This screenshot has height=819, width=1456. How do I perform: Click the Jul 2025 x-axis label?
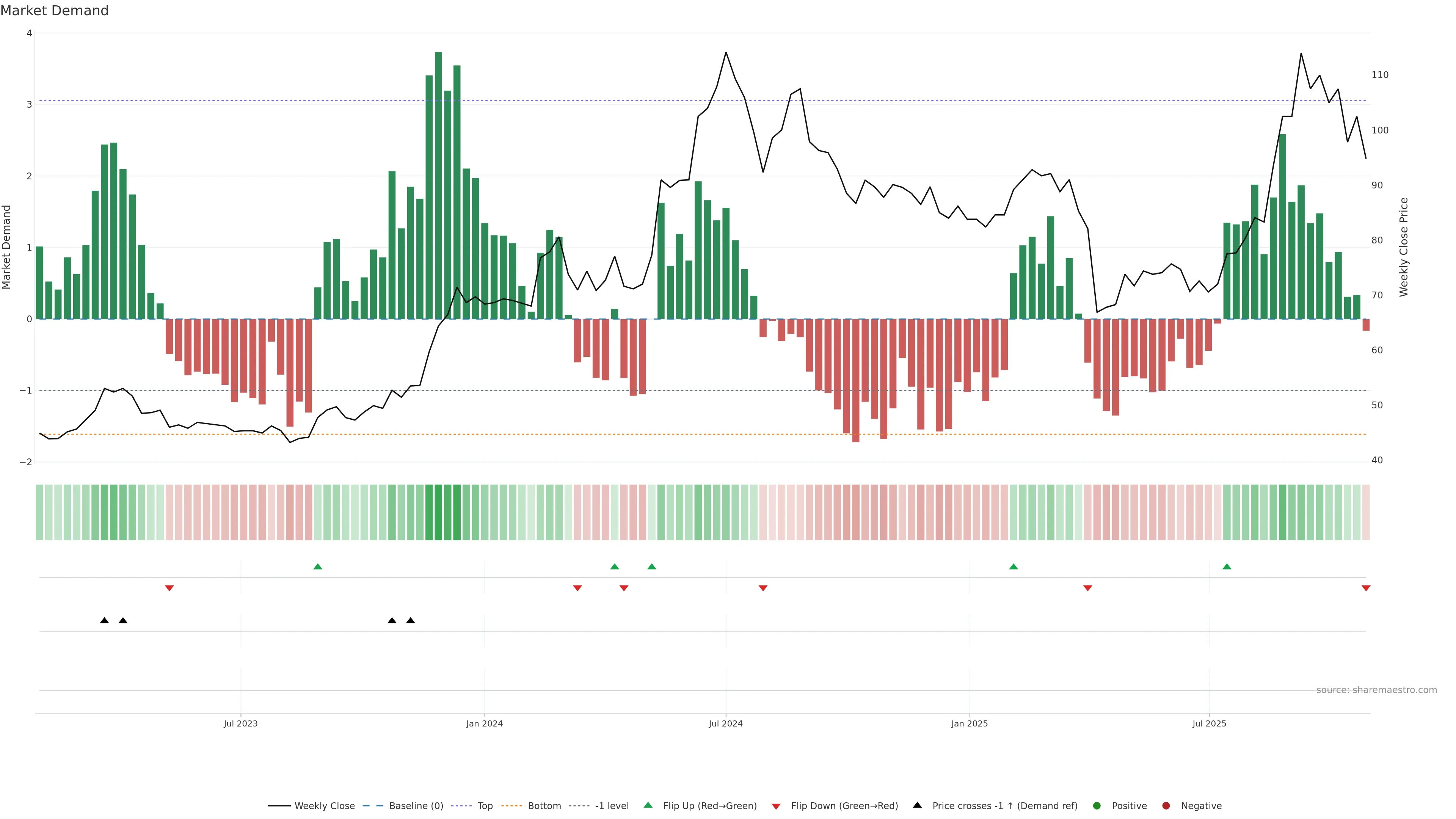click(1209, 724)
